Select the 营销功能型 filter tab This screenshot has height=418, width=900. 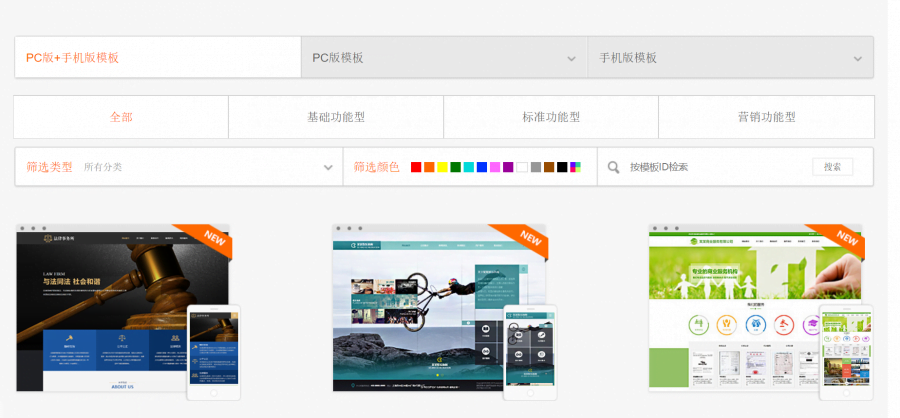pyautogui.click(x=766, y=117)
